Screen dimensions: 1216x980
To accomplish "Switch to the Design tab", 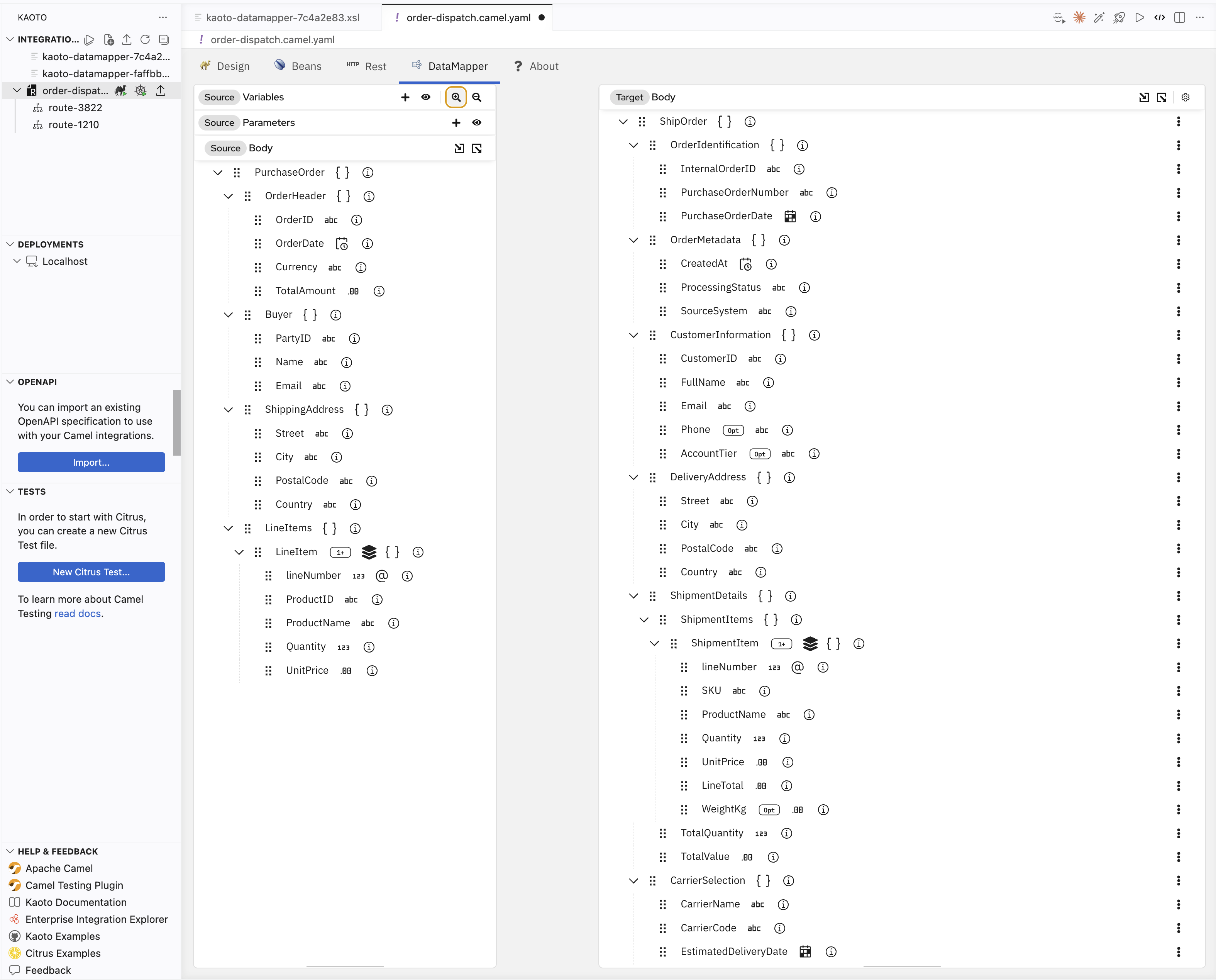I will pyautogui.click(x=225, y=66).
